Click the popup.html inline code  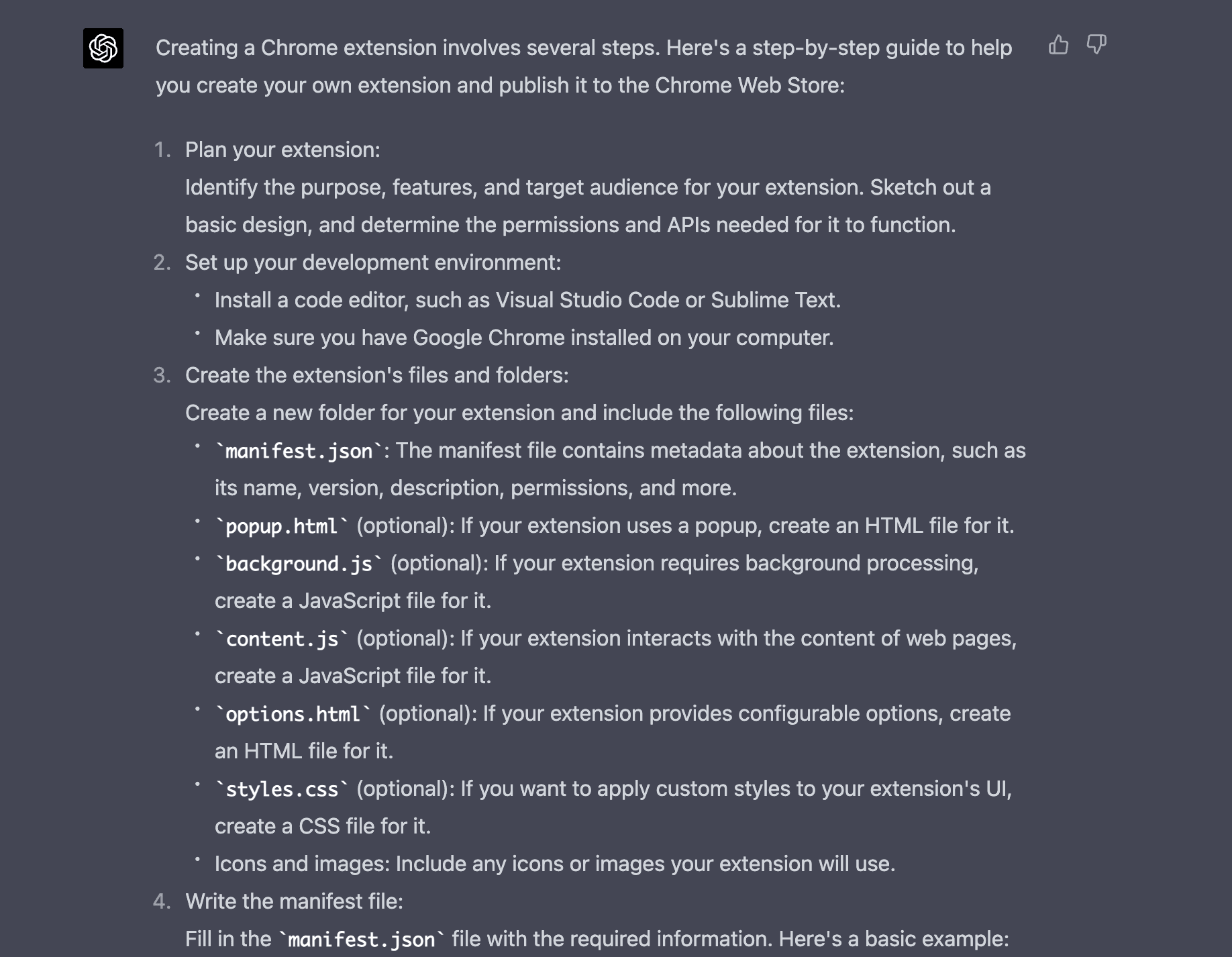click(x=281, y=526)
